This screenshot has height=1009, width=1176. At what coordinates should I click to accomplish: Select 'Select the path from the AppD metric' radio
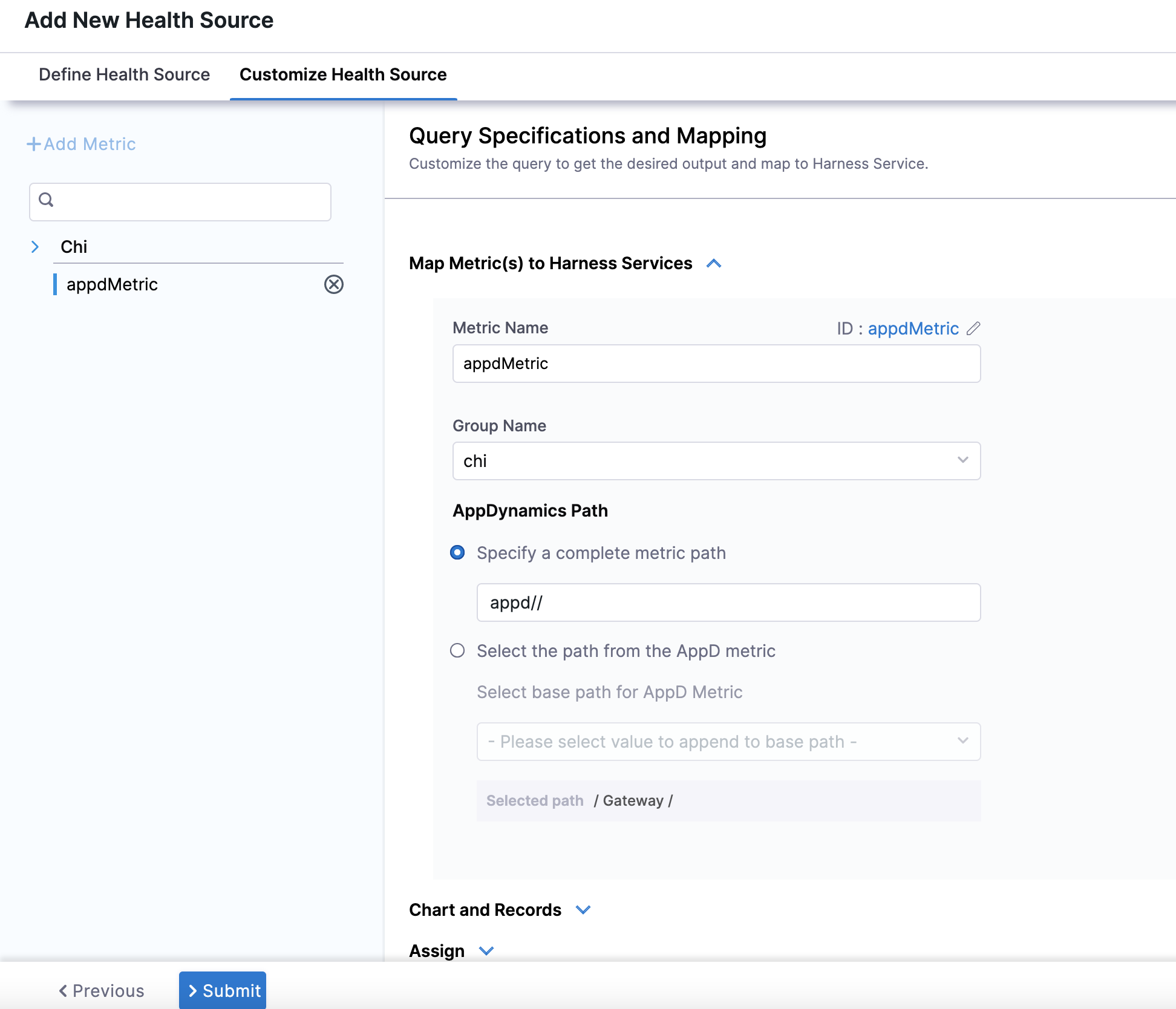click(x=457, y=651)
